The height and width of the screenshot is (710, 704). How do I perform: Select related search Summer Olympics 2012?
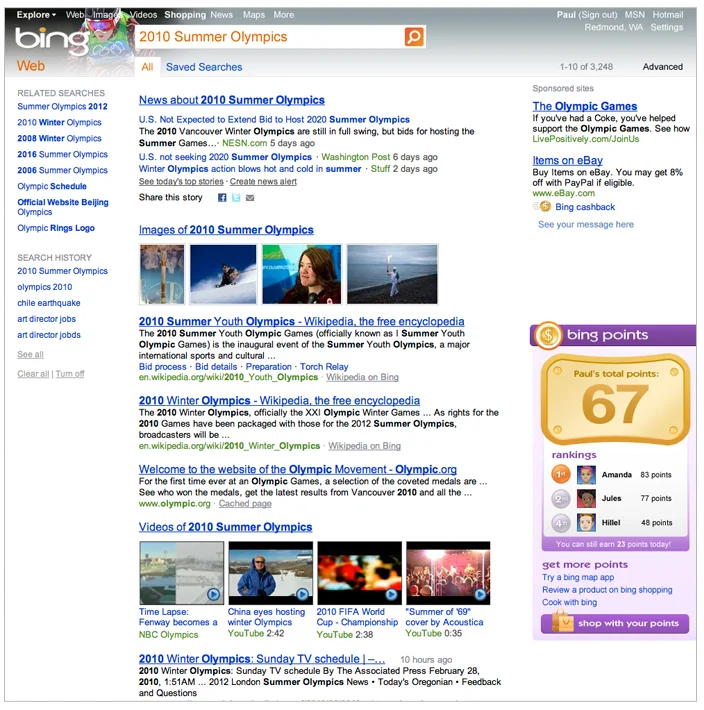coord(62,106)
